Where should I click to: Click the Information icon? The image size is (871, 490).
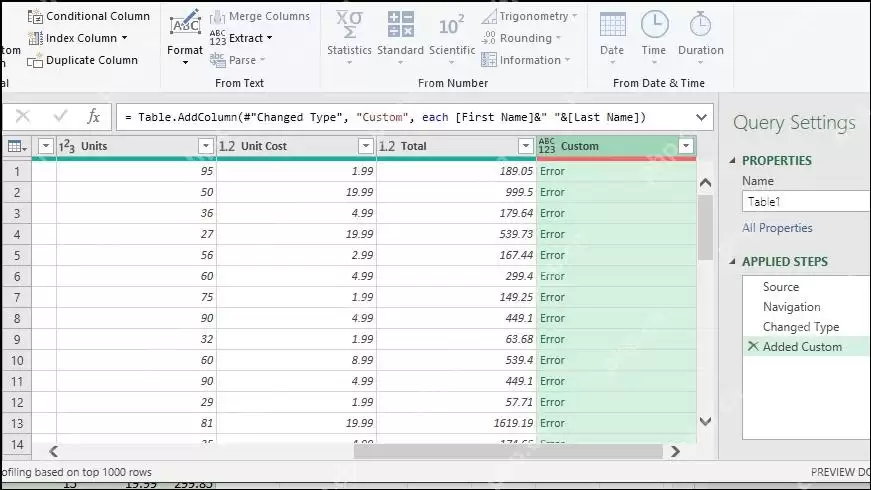pyautogui.click(x=489, y=59)
